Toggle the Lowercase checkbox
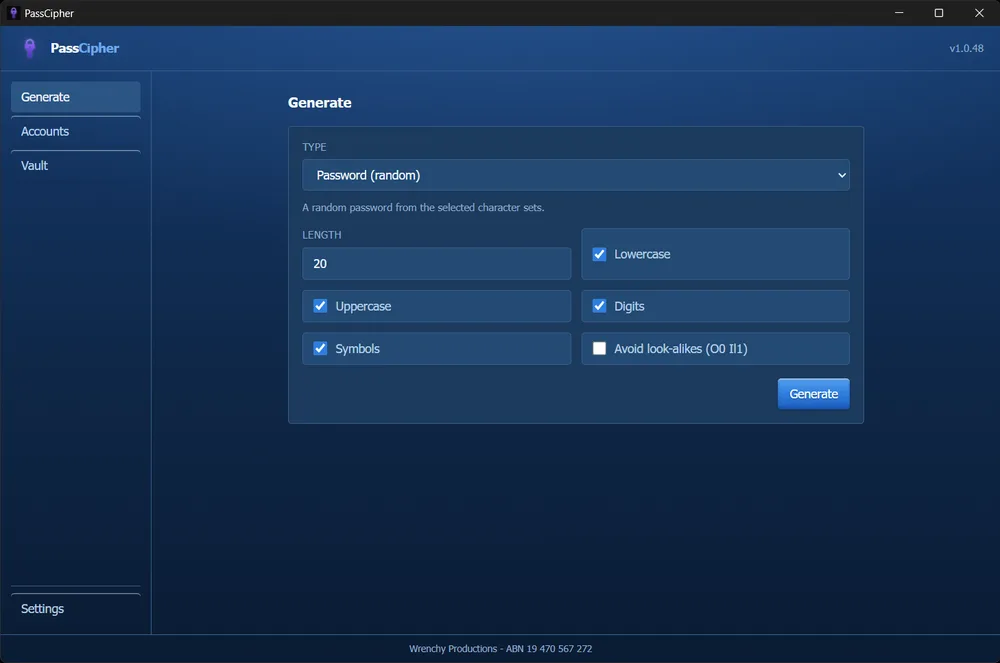Image resolution: width=1000 pixels, height=663 pixels. click(599, 254)
